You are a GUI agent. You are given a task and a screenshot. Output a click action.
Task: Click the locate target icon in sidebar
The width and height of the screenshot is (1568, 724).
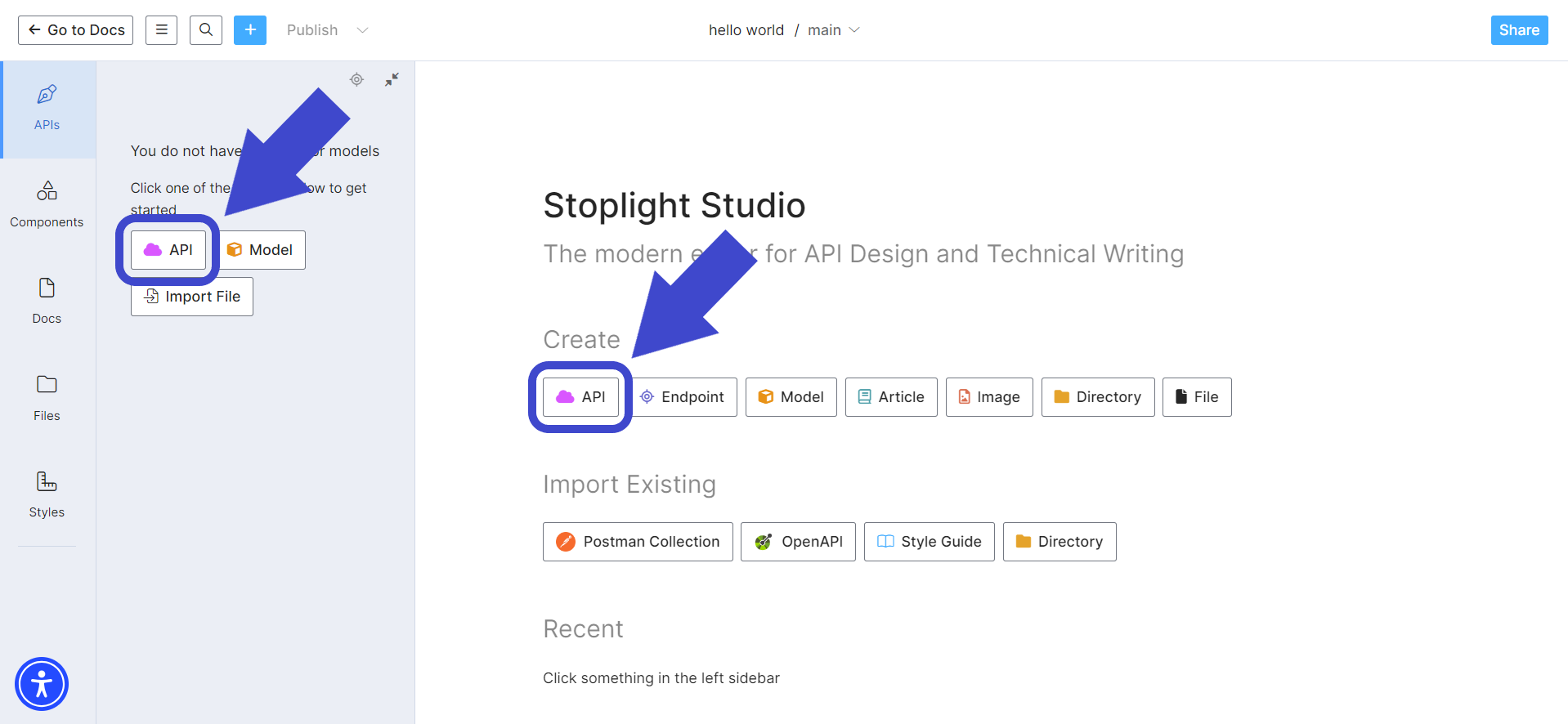[356, 79]
